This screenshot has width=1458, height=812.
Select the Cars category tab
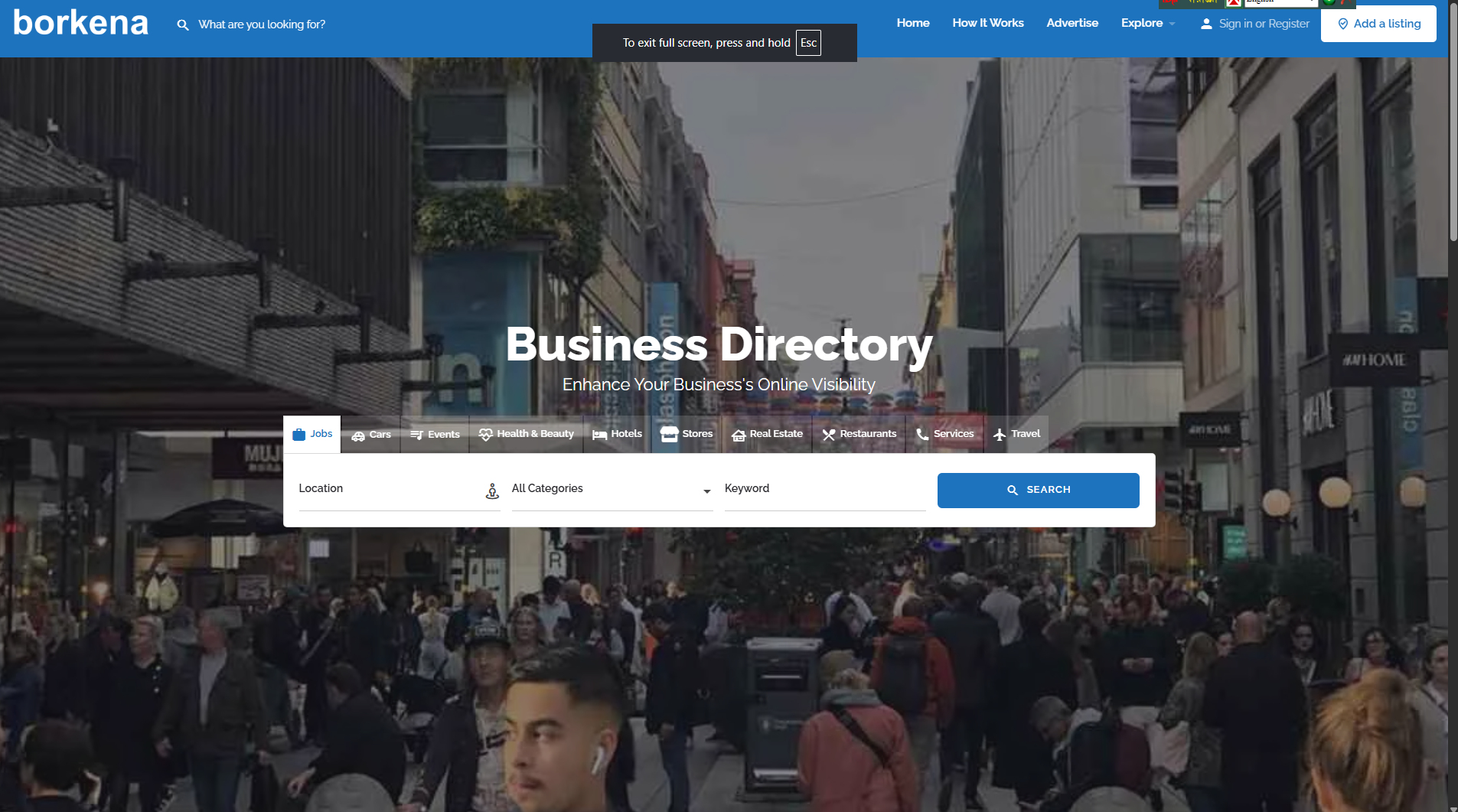pos(371,434)
